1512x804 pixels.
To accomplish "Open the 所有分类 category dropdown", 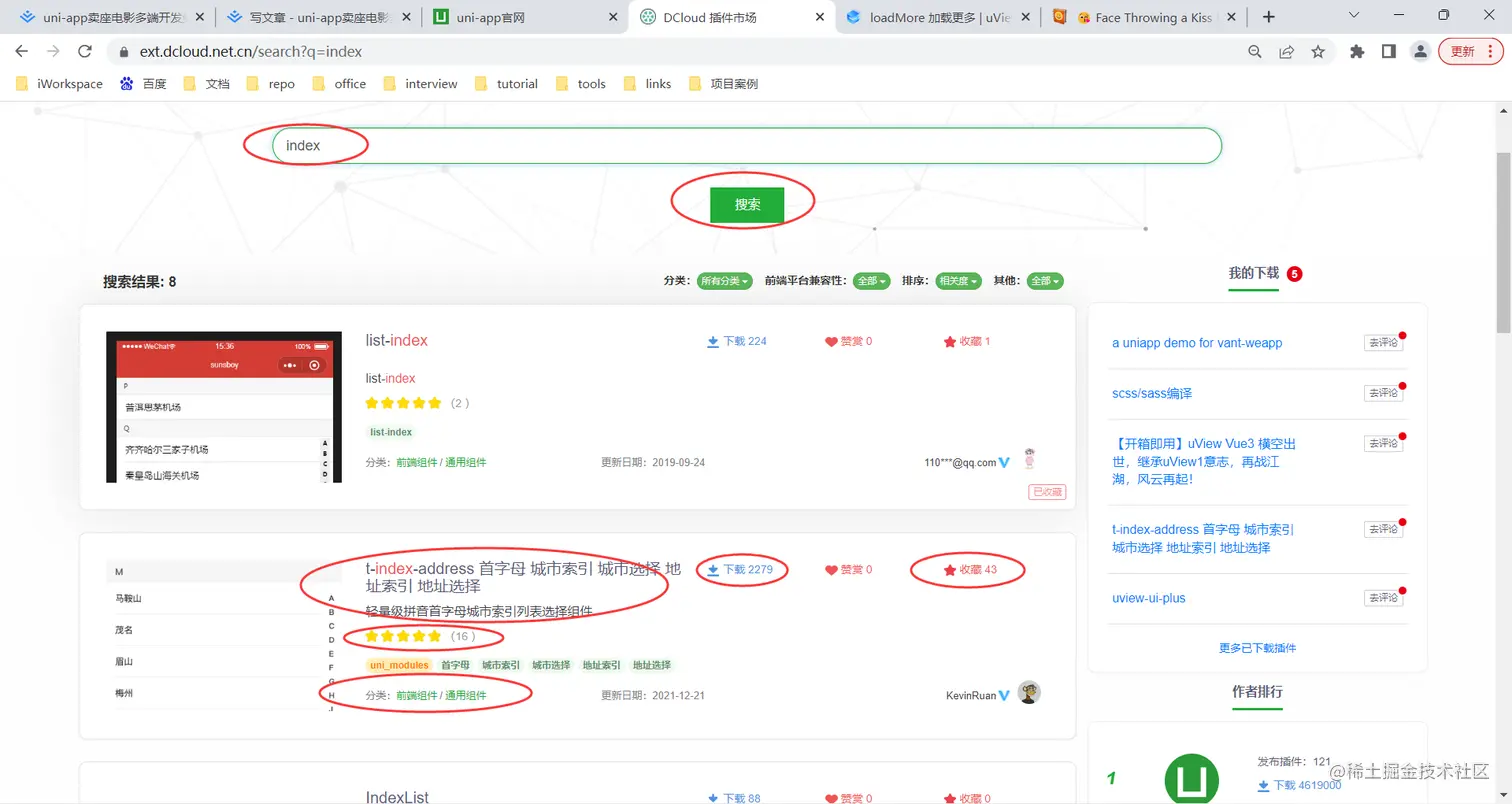I will (725, 281).
